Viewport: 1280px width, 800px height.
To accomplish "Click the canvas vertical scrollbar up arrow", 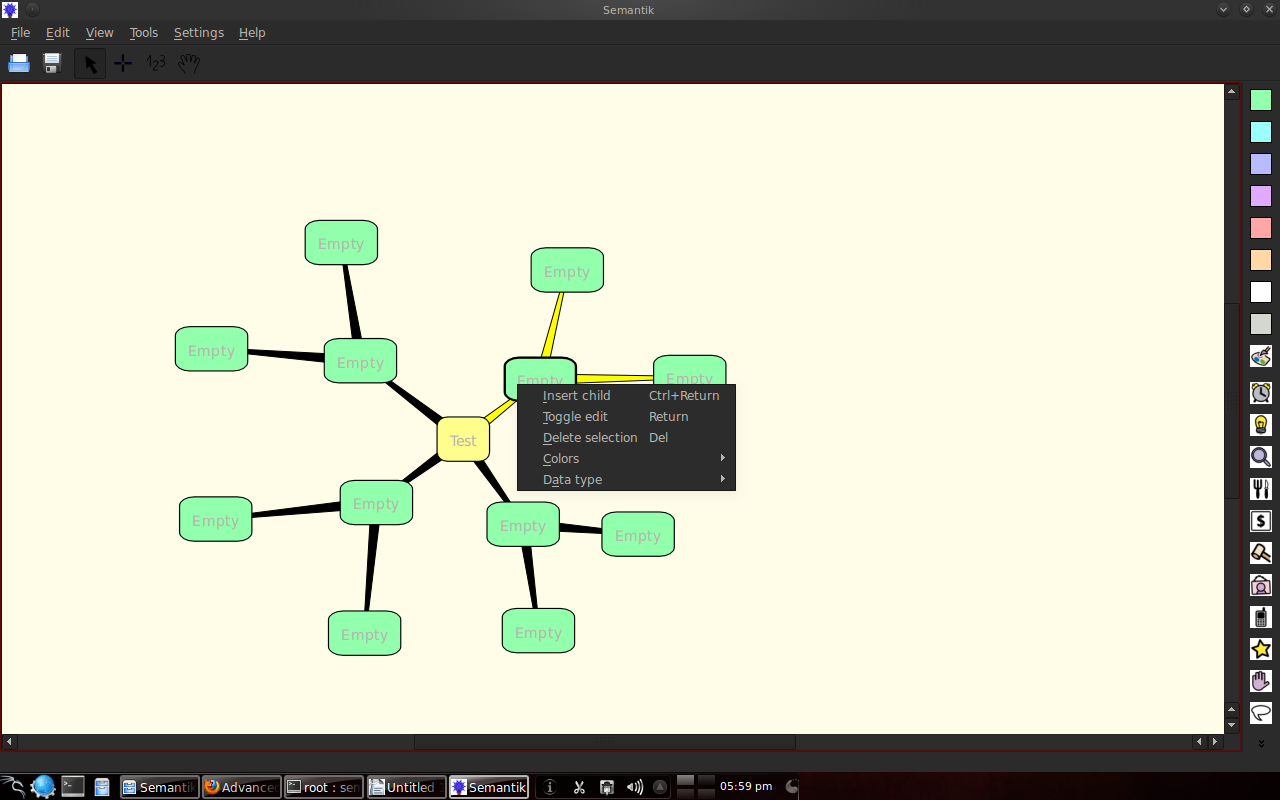I will [1232, 91].
